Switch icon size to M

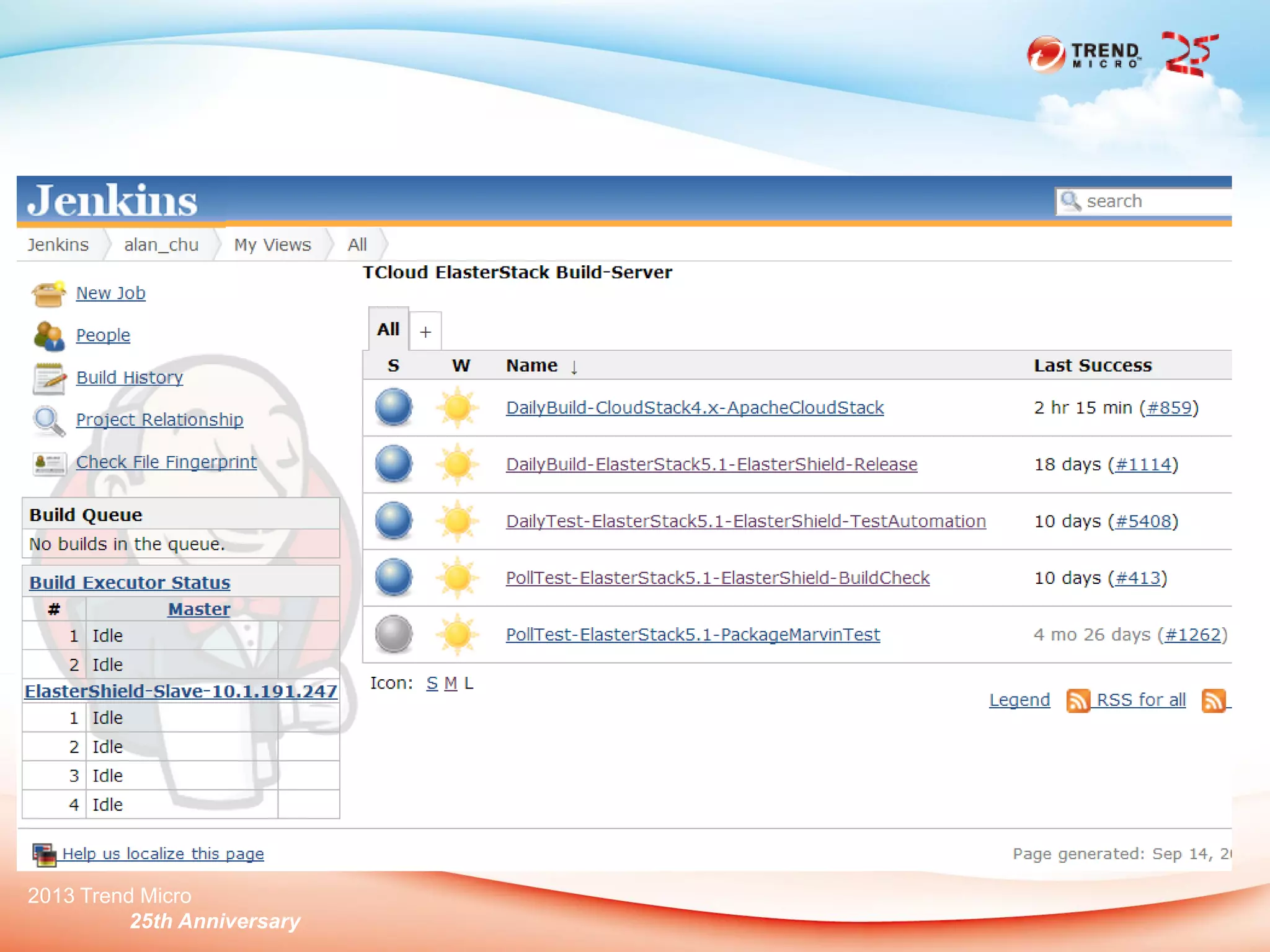tap(451, 683)
